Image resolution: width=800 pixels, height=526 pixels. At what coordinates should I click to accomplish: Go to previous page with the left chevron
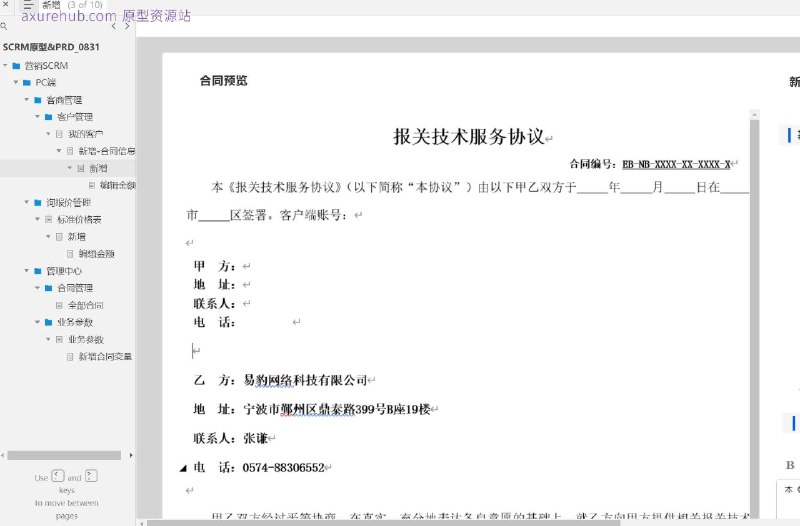113,26
